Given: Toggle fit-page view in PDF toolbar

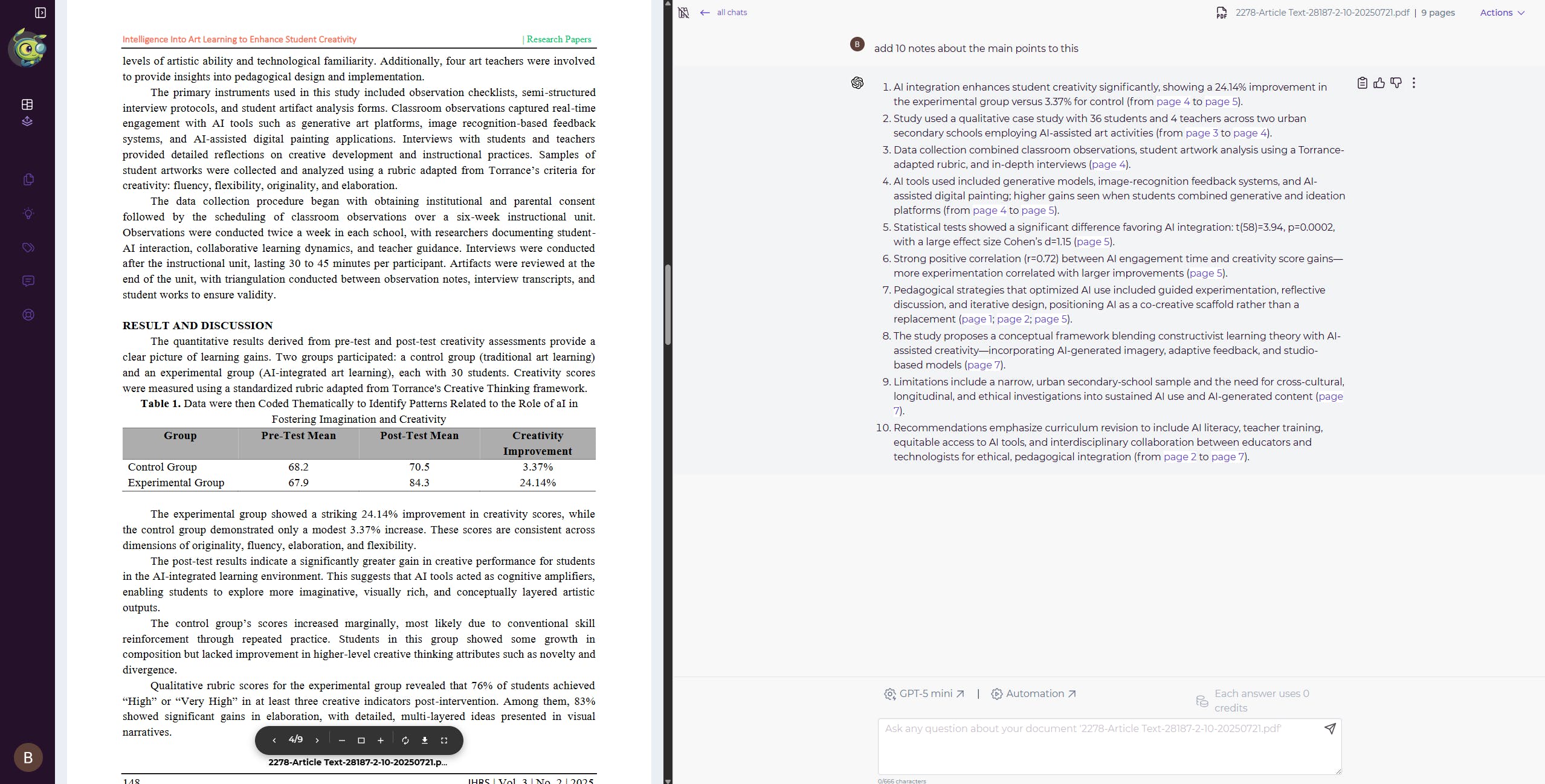Looking at the screenshot, I should click(361, 741).
